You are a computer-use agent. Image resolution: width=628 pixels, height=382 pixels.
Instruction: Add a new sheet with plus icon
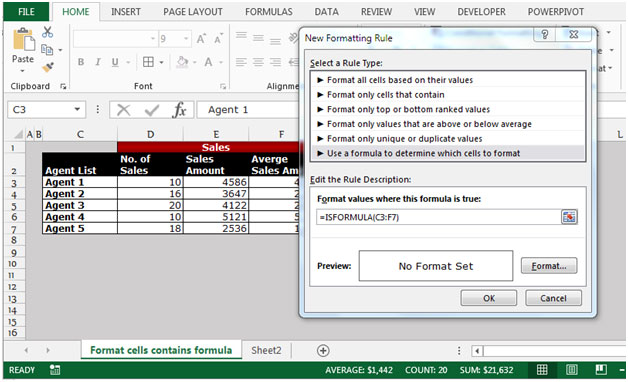pyautogui.click(x=323, y=351)
